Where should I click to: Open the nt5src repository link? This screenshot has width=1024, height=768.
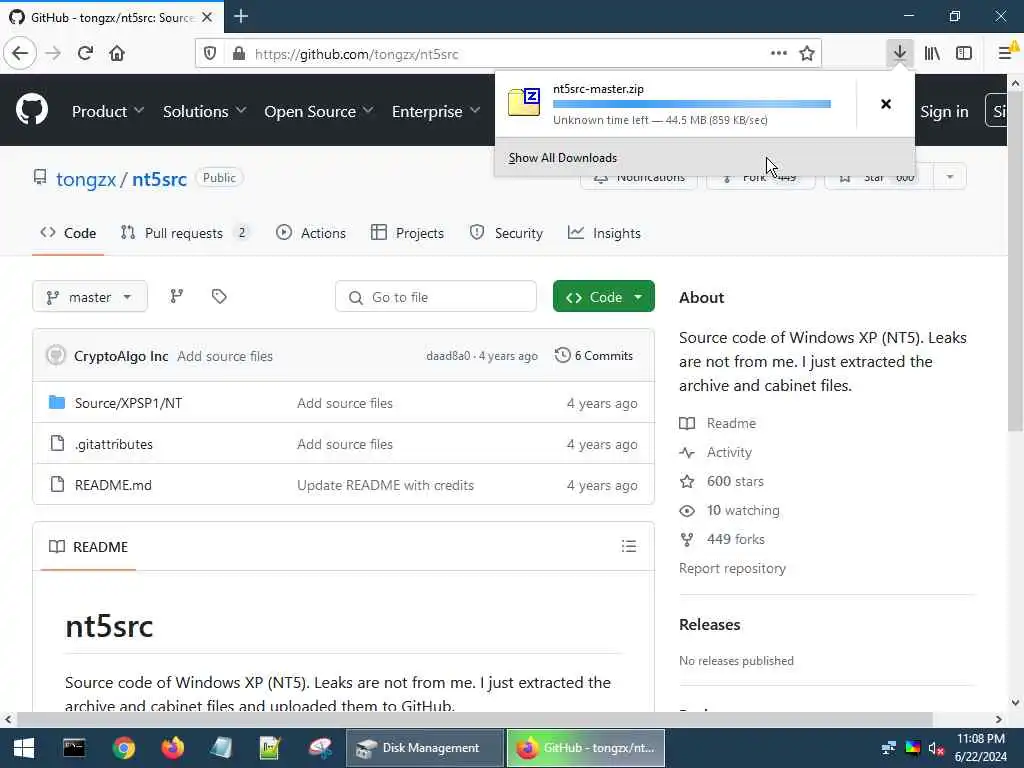(159, 178)
